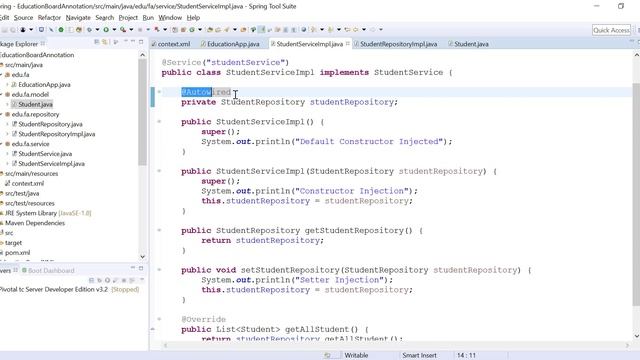Open the Forward navigation history dropdown arrow
640x360 pixels.
pyautogui.click(x=380, y=29)
